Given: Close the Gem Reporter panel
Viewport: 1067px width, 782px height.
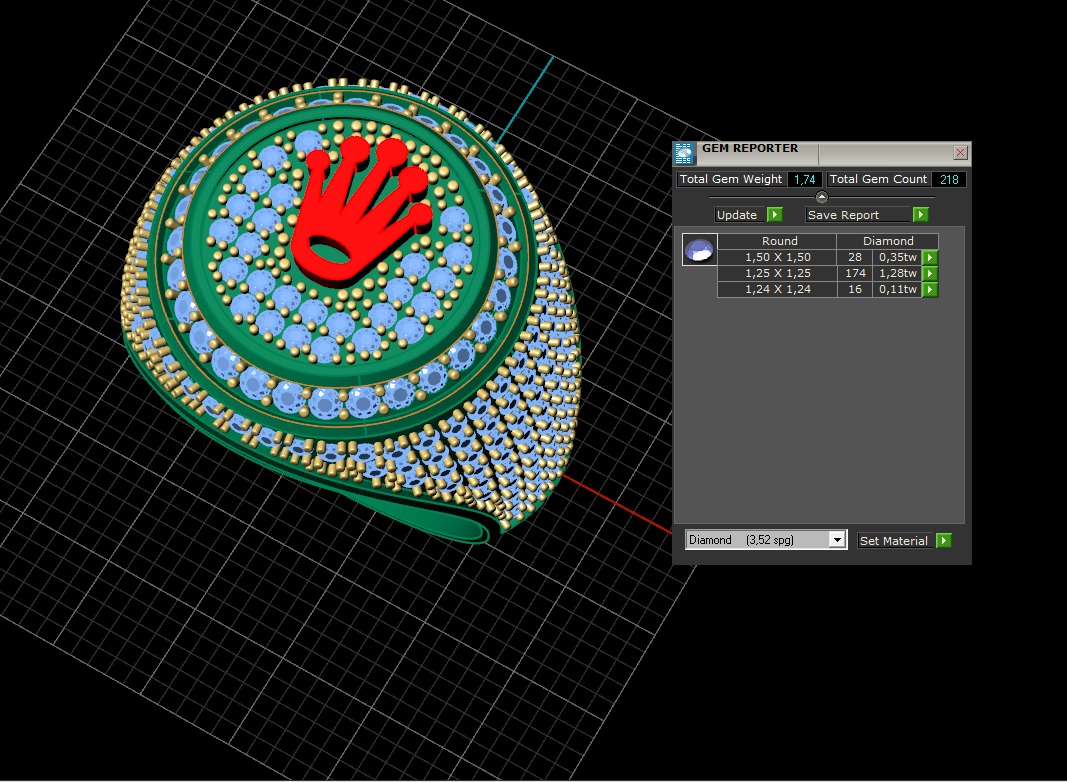Looking at the screenshot, I should 960,152.
